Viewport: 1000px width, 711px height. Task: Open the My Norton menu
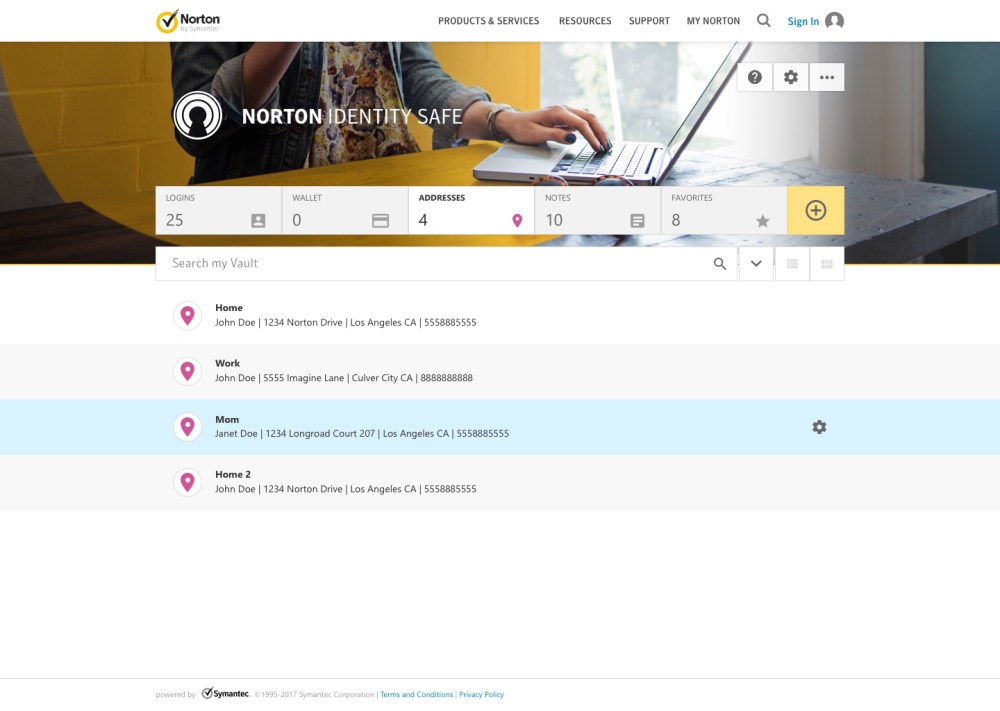pyautogui.click(x=713, y=21)
